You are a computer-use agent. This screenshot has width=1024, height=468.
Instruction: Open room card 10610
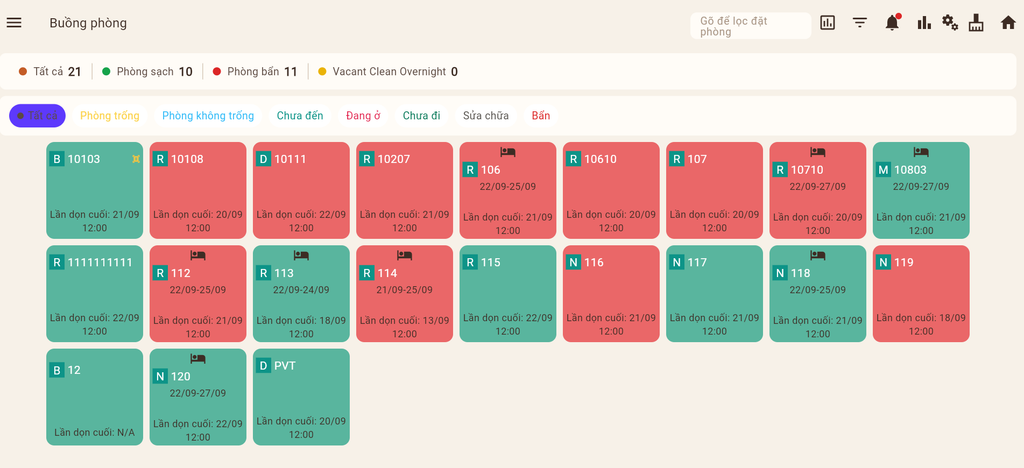pyautogui.click(x=611, y=190)
